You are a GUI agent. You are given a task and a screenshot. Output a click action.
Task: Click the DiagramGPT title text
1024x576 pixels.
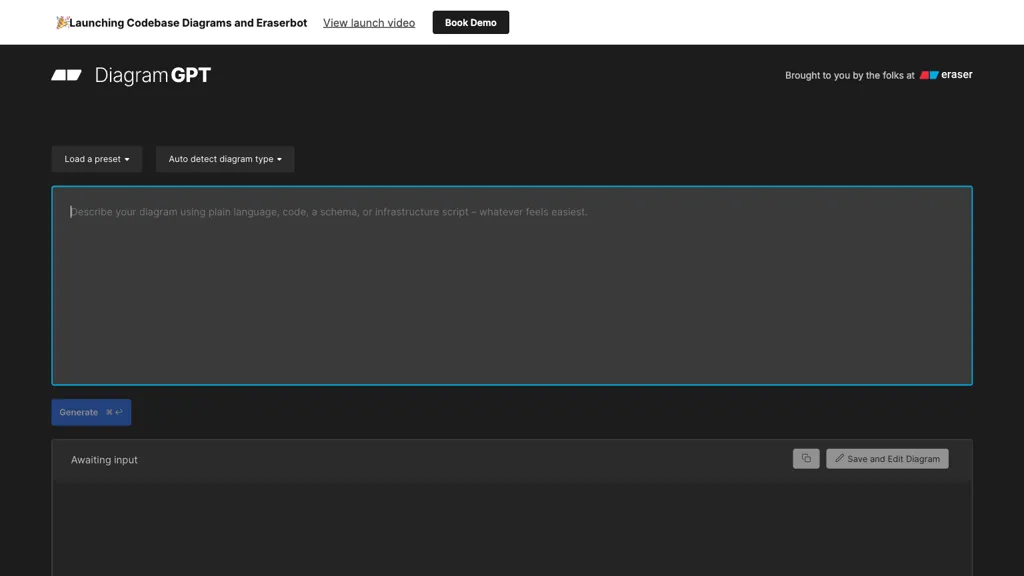click(x=153, y=76)
